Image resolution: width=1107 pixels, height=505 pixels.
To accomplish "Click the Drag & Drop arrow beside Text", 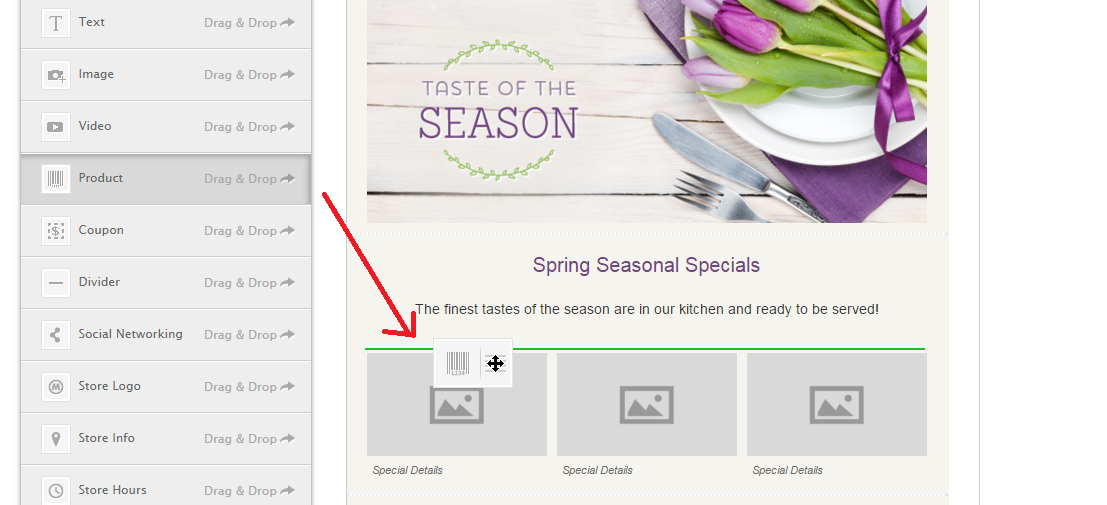I will tap(287, 23).
